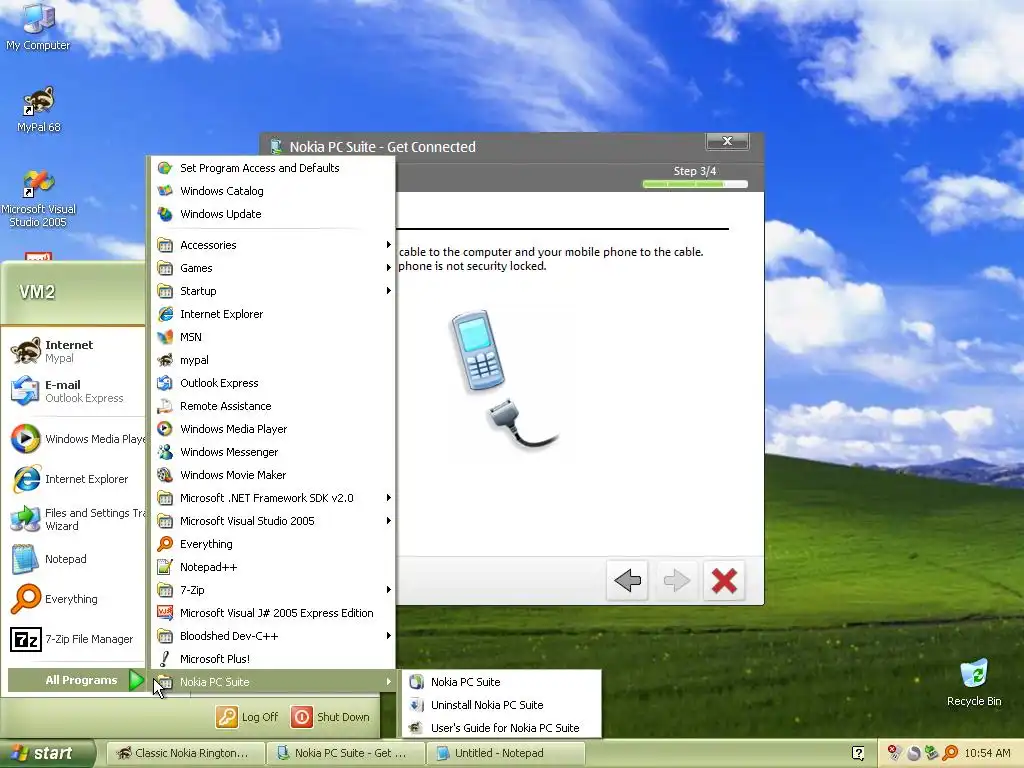Open Windows Messenger

tap(272, 452)
